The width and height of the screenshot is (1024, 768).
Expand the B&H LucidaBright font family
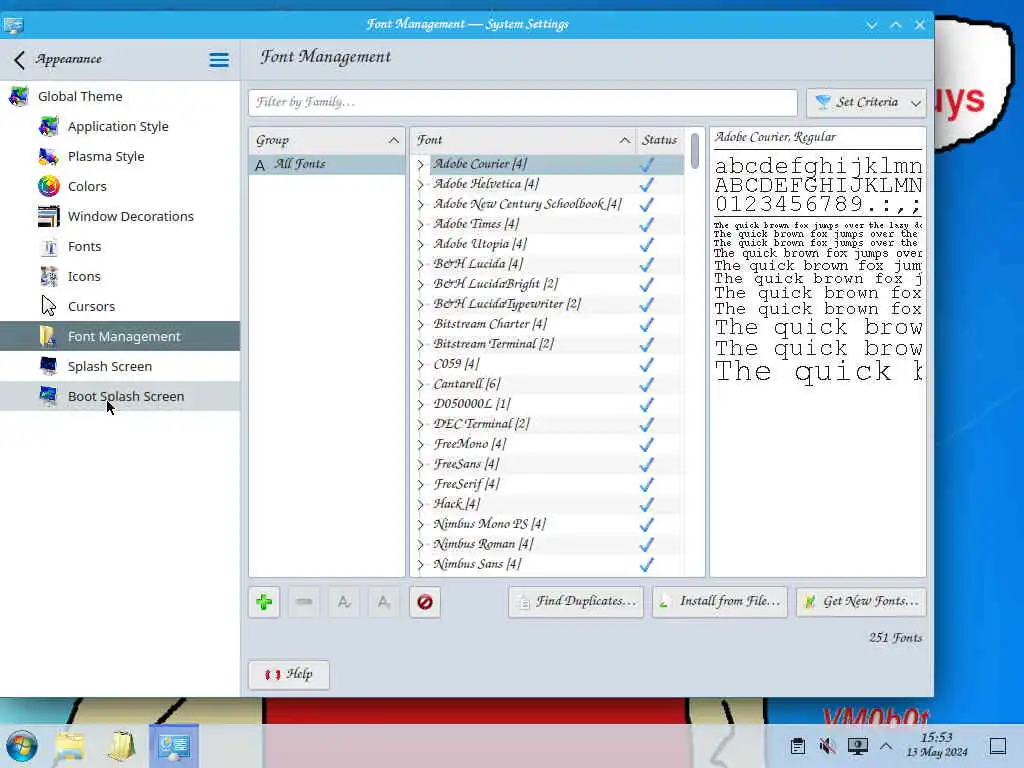(x=421, y=285)
